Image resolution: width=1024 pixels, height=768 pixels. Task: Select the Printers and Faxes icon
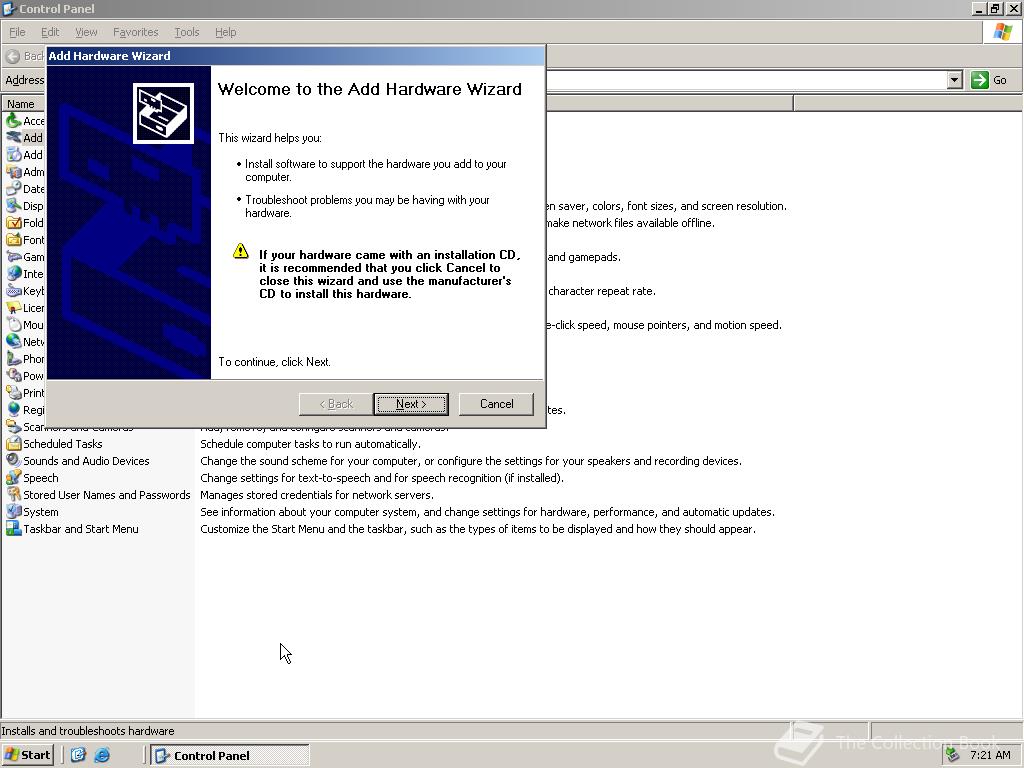14,392
